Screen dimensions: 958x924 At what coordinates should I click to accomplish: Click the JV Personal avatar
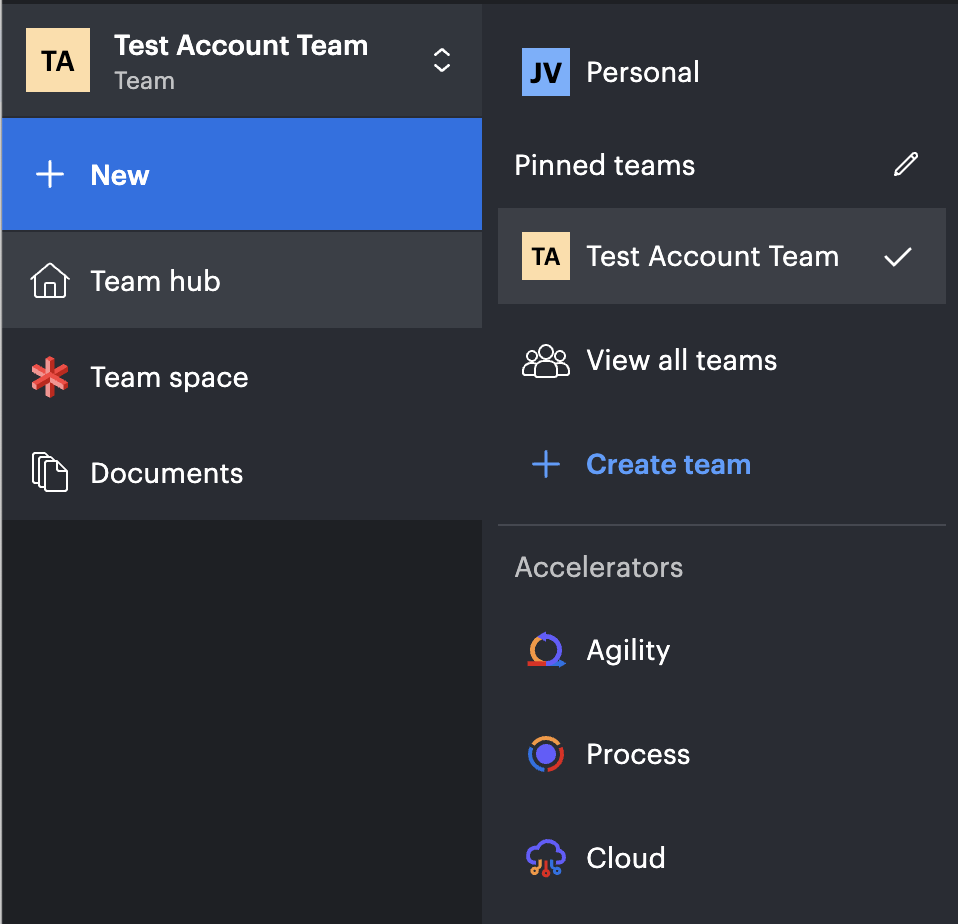pyautogui.click(x=546, y=72)
